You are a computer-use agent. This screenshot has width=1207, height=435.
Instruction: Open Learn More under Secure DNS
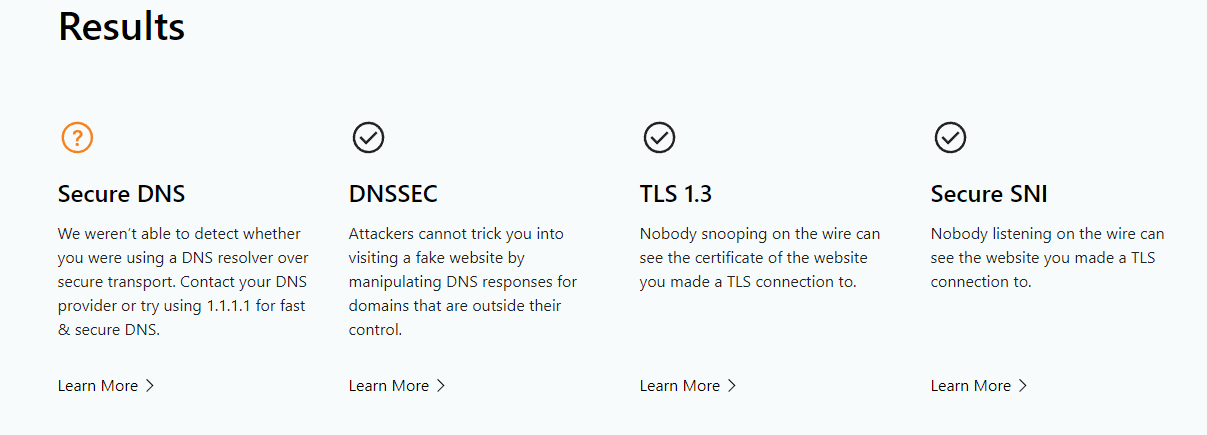tap(98, 386)
